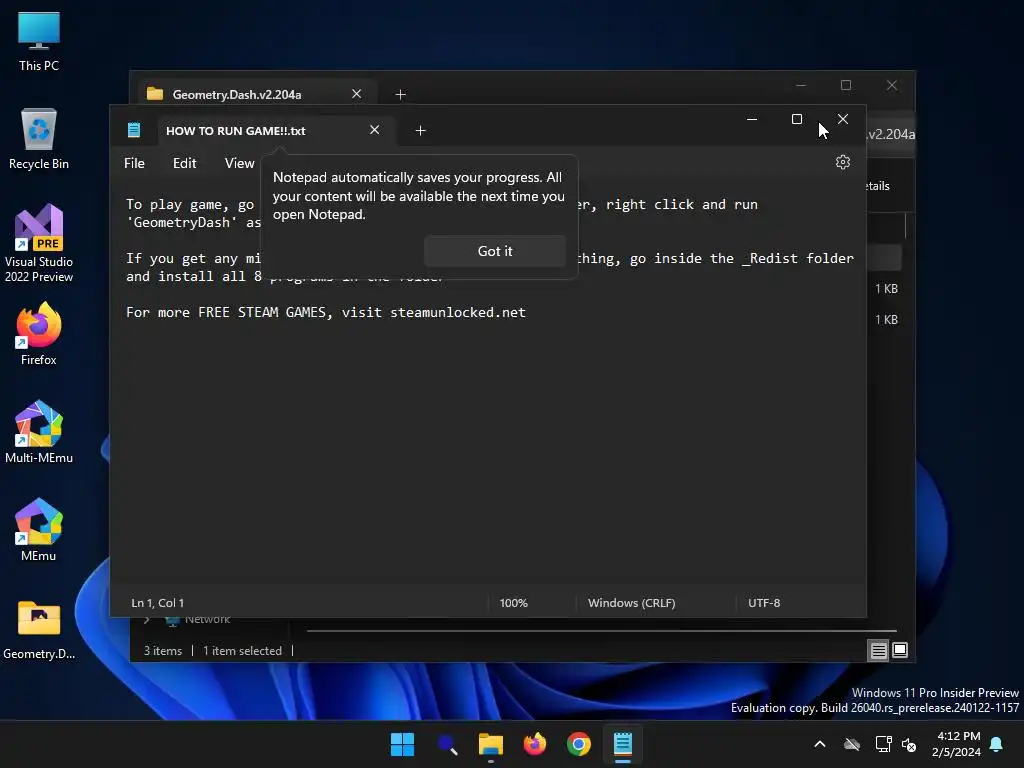This screenshot has width=1024, height=768.
Task: Open Notepad settings gear icon
Action: tap(842, 162)
